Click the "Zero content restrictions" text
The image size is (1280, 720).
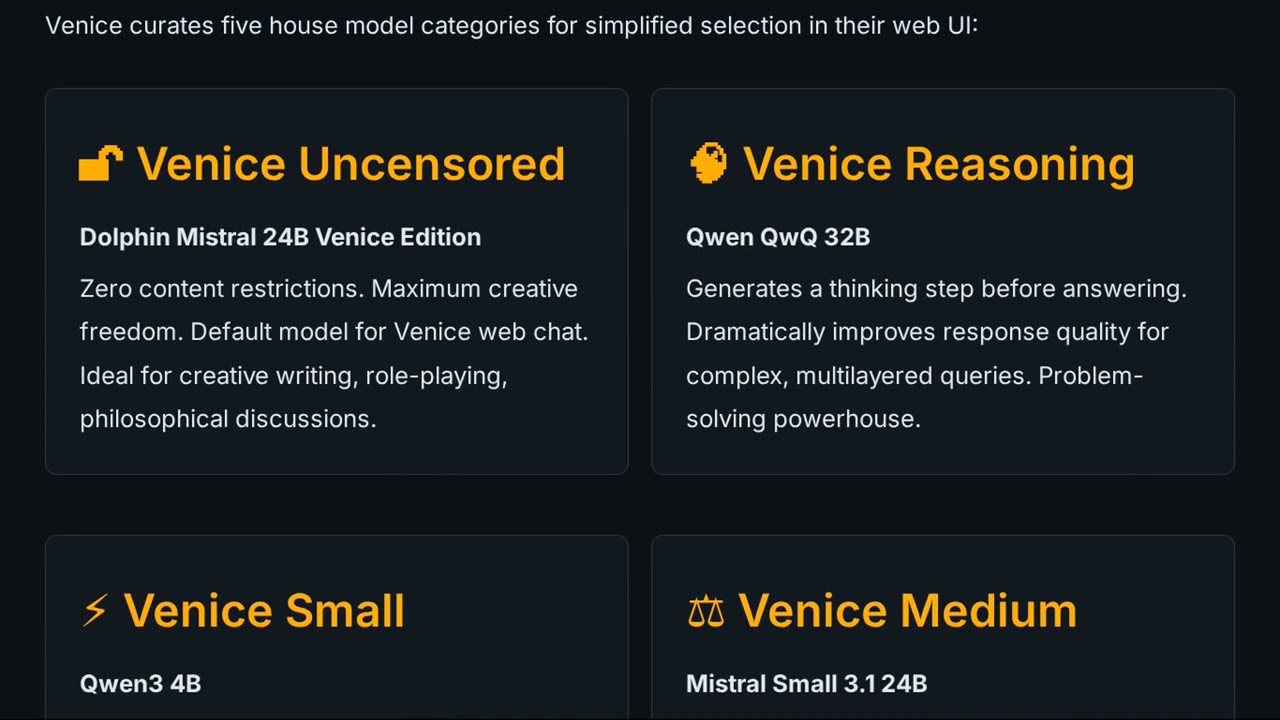[222, 289]
